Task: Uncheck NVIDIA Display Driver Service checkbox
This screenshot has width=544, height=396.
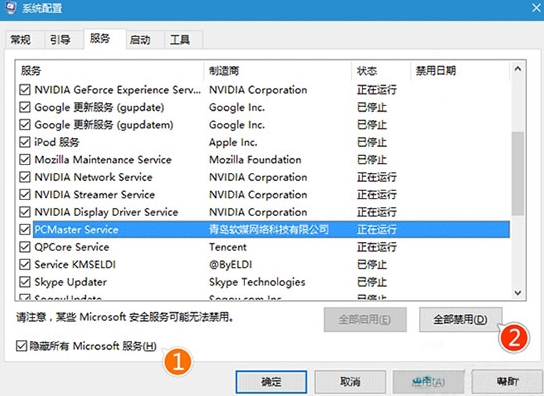Action: click(25, 212)
